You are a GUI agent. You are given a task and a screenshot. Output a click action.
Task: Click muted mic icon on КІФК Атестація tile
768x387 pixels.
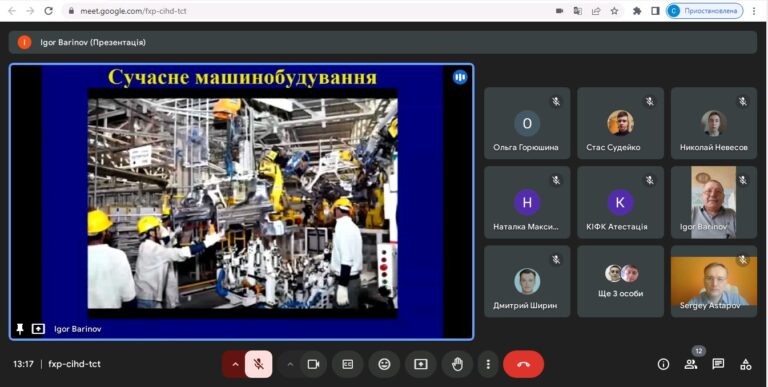click(x=649, y=180)
